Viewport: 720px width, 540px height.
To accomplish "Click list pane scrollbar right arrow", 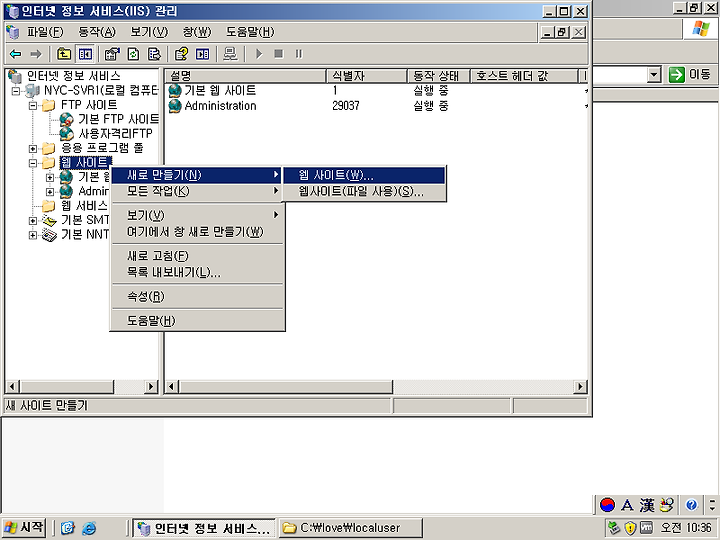I will 580,387.
